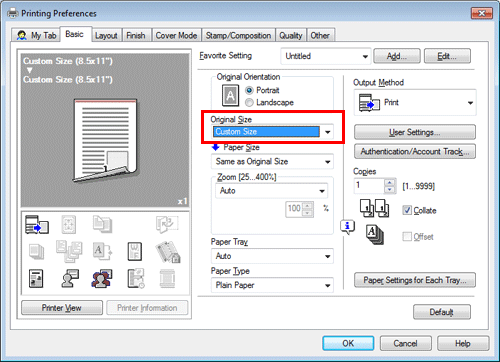Click the blue information balloon icon
This screenshot has height=362, width=500.
(347, 227)
